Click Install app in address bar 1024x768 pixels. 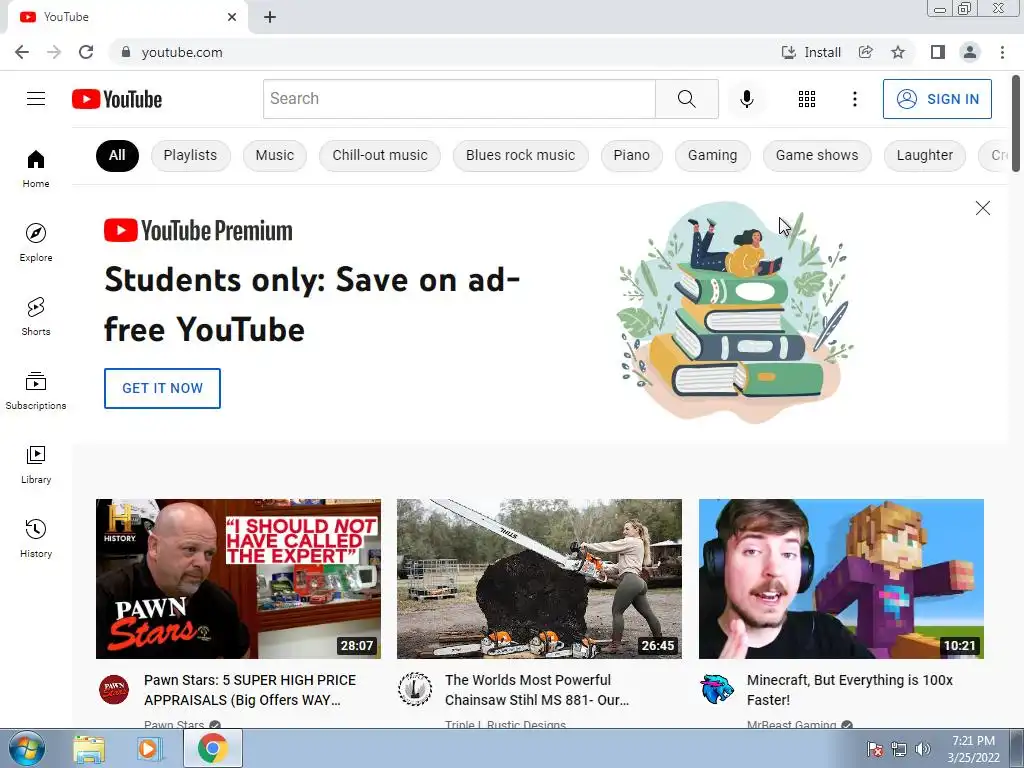tap(811, 52)
